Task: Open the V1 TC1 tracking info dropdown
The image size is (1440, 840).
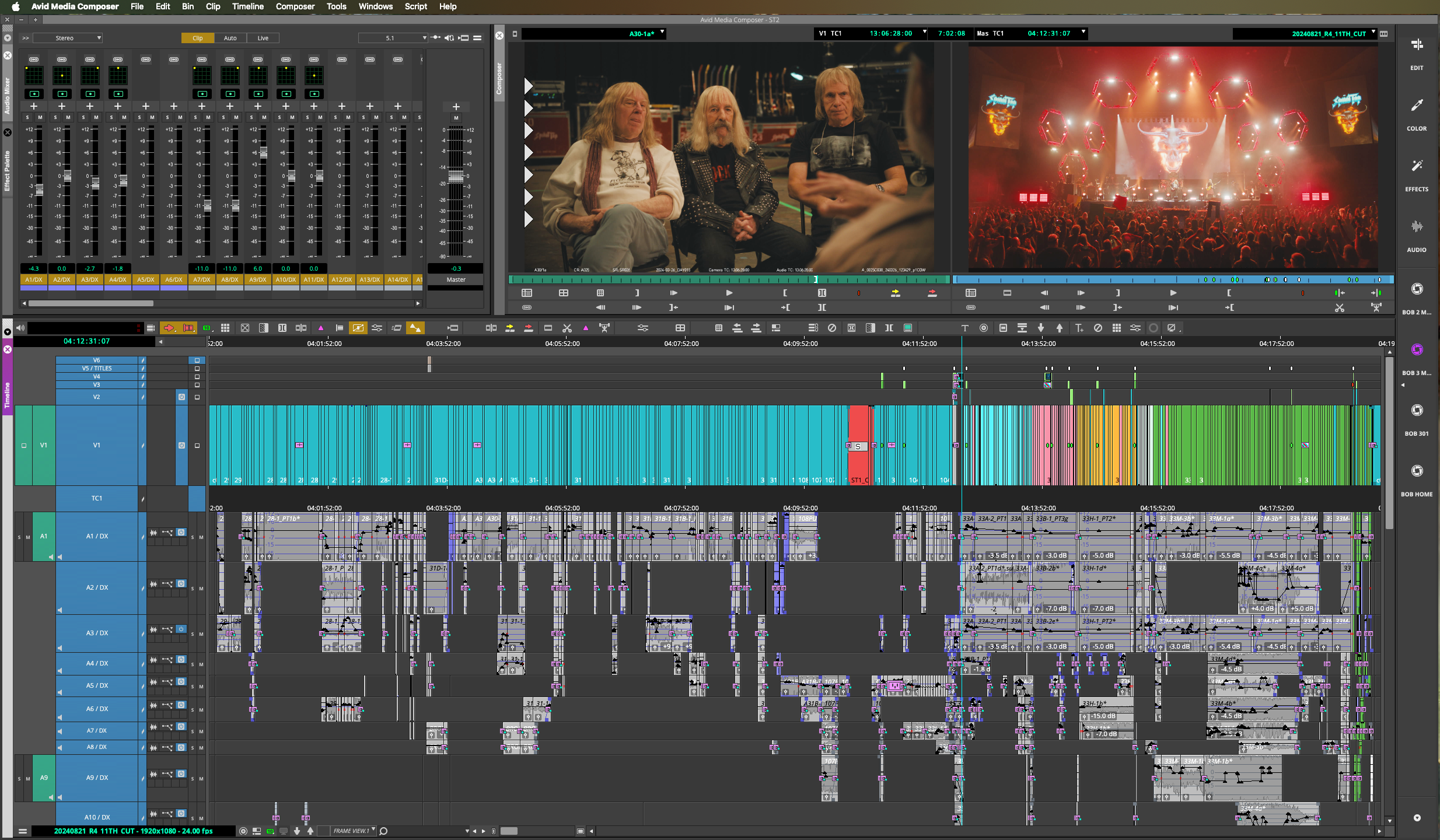Action: click(x=870, y=33)
